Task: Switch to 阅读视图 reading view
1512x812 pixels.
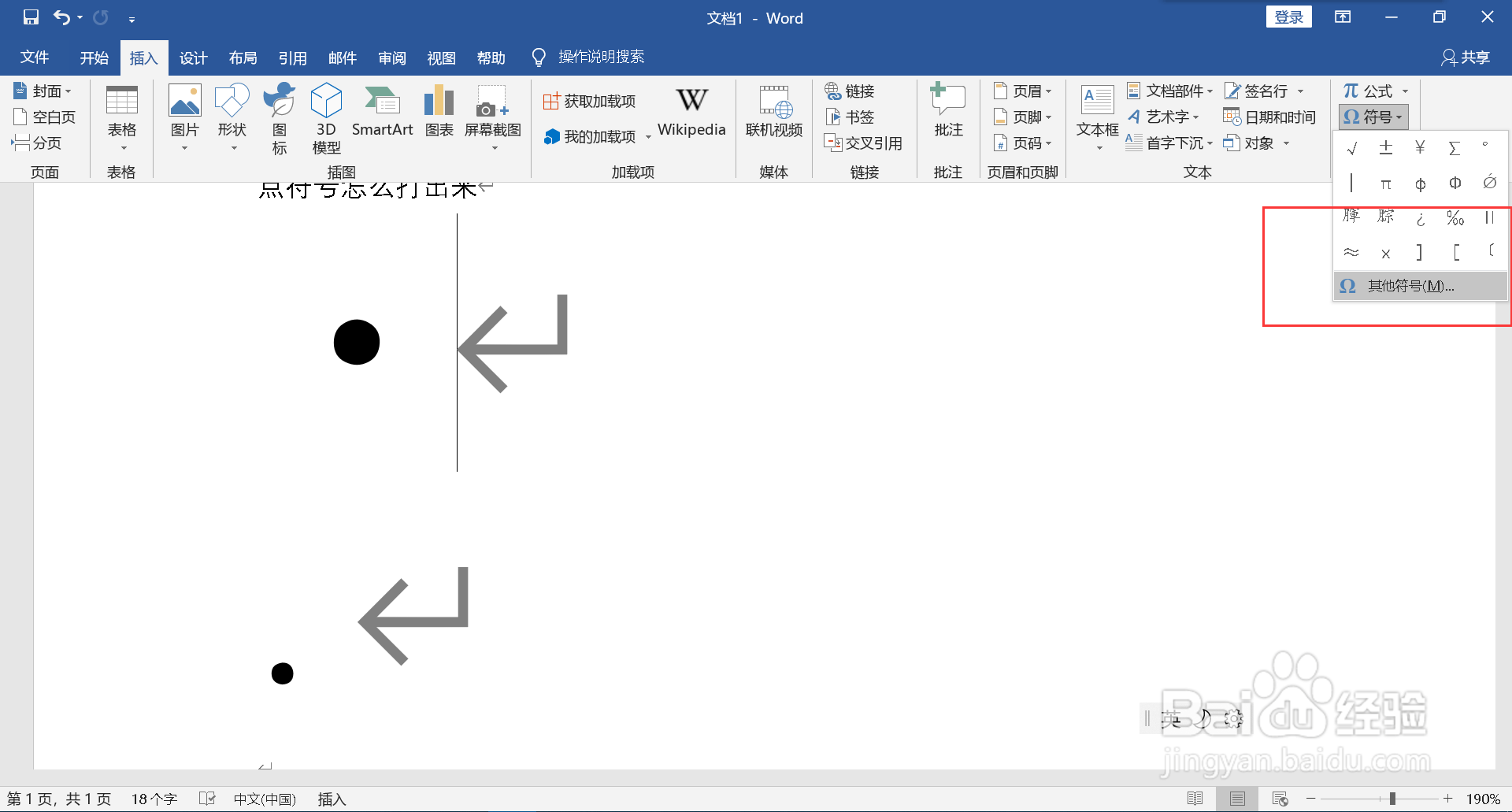Action: [x=1195, y=798]
